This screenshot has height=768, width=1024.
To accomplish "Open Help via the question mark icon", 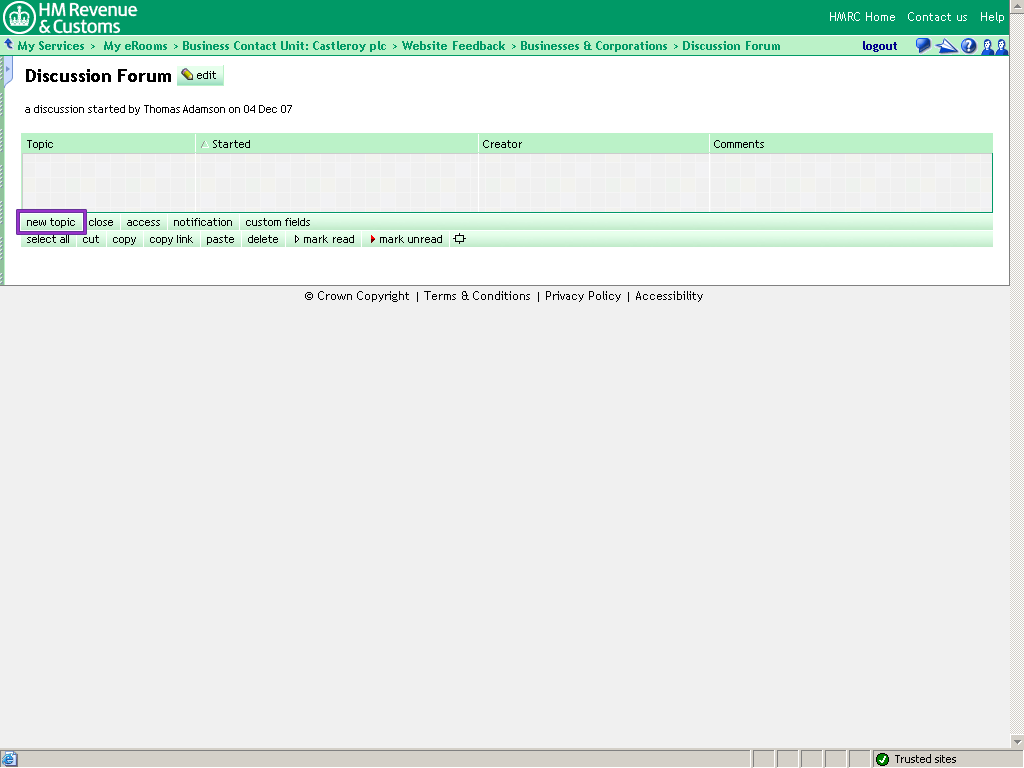I will (x=968, y=45).
